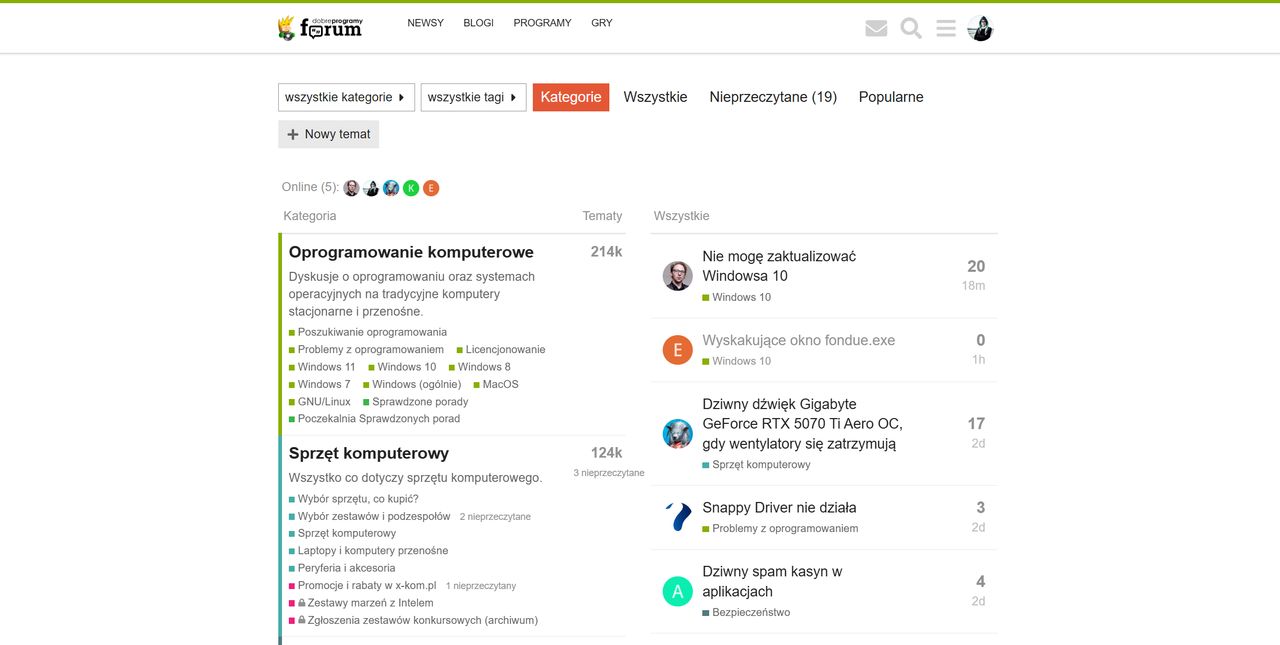Click the orange E avatar on fondue.exe topic
This screenshot has height=645, width=1280.
[677, 349]
